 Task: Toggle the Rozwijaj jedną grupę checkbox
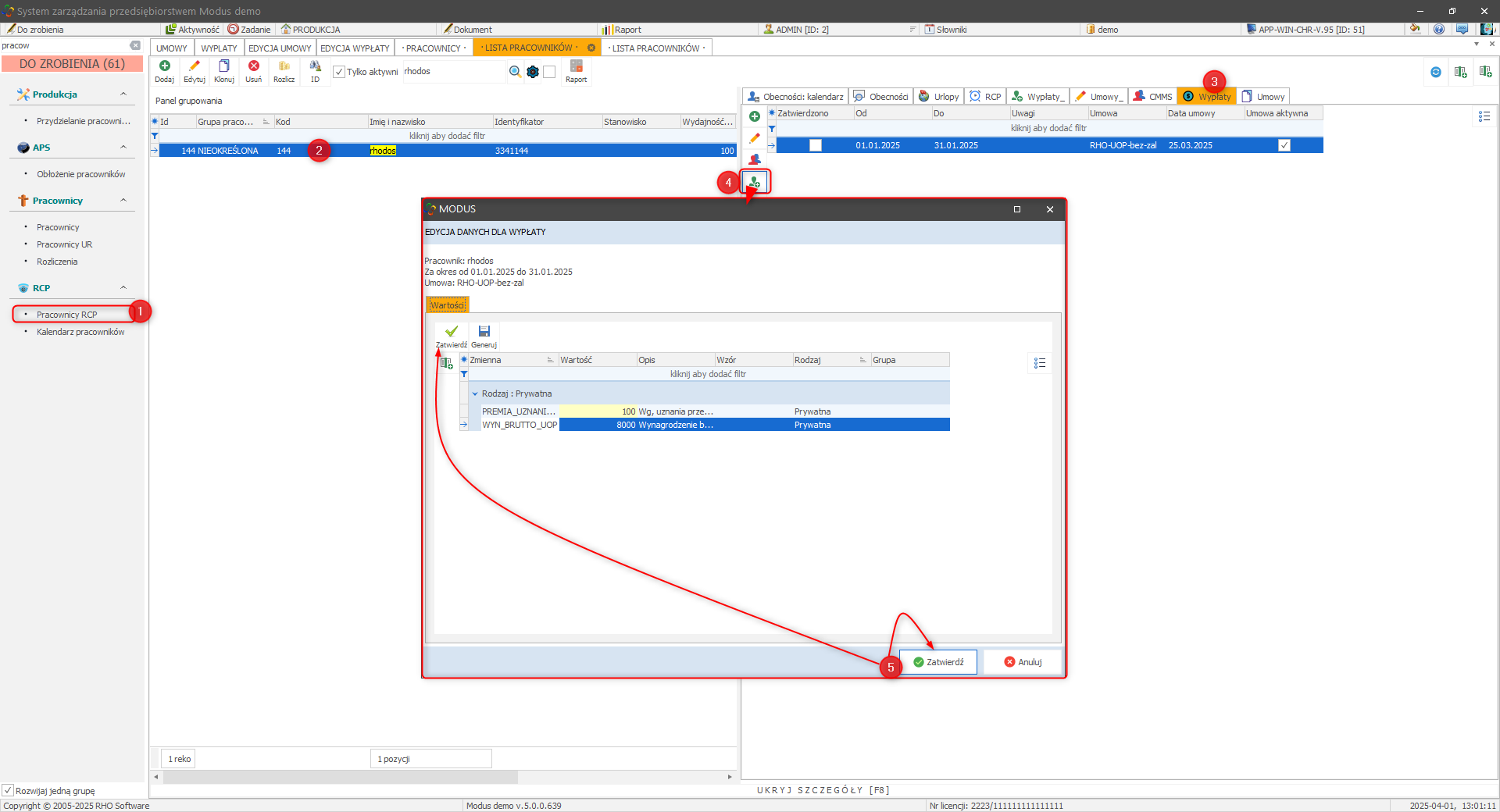(8, 790)
